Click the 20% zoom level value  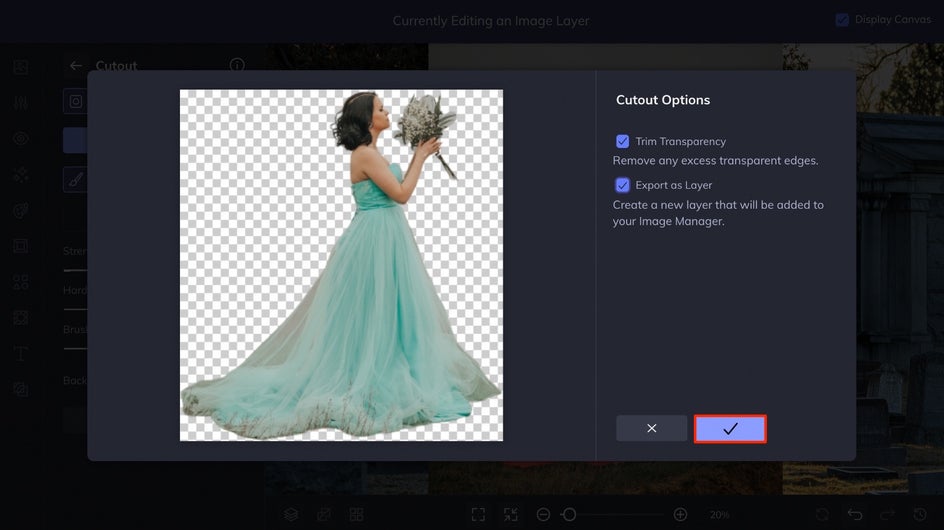[719, 515]
